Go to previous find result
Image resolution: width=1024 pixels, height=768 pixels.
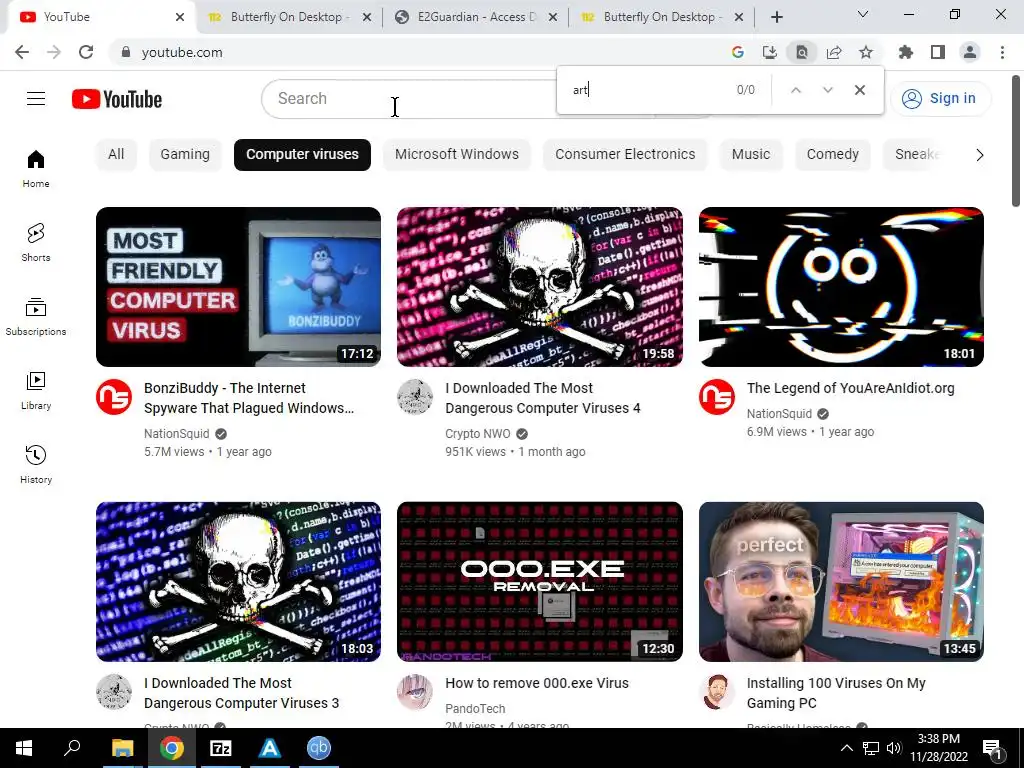(795, 90)
